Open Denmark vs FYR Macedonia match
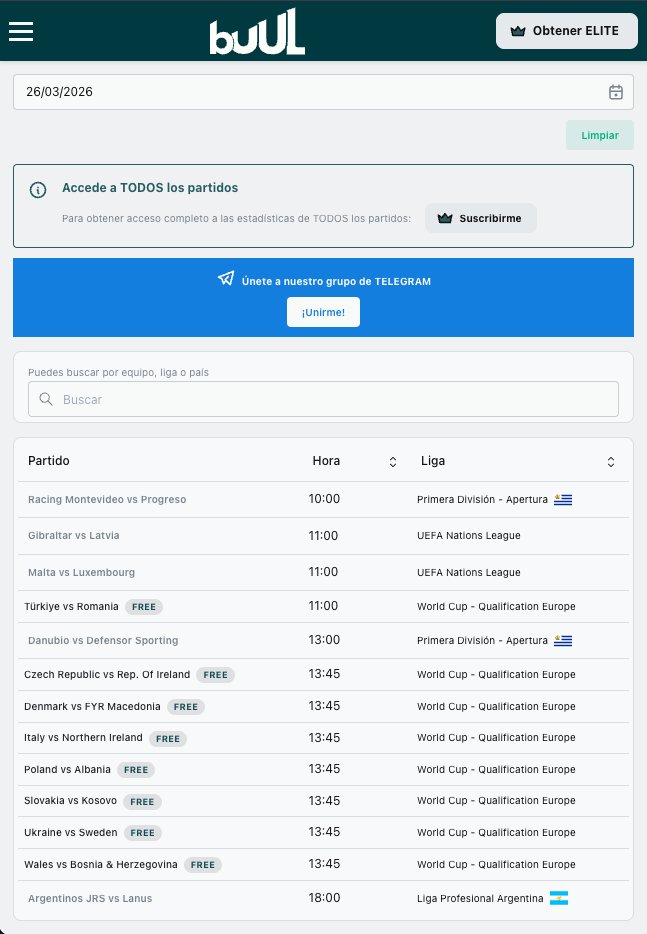The image size is (647, 934). click(92, 706)
